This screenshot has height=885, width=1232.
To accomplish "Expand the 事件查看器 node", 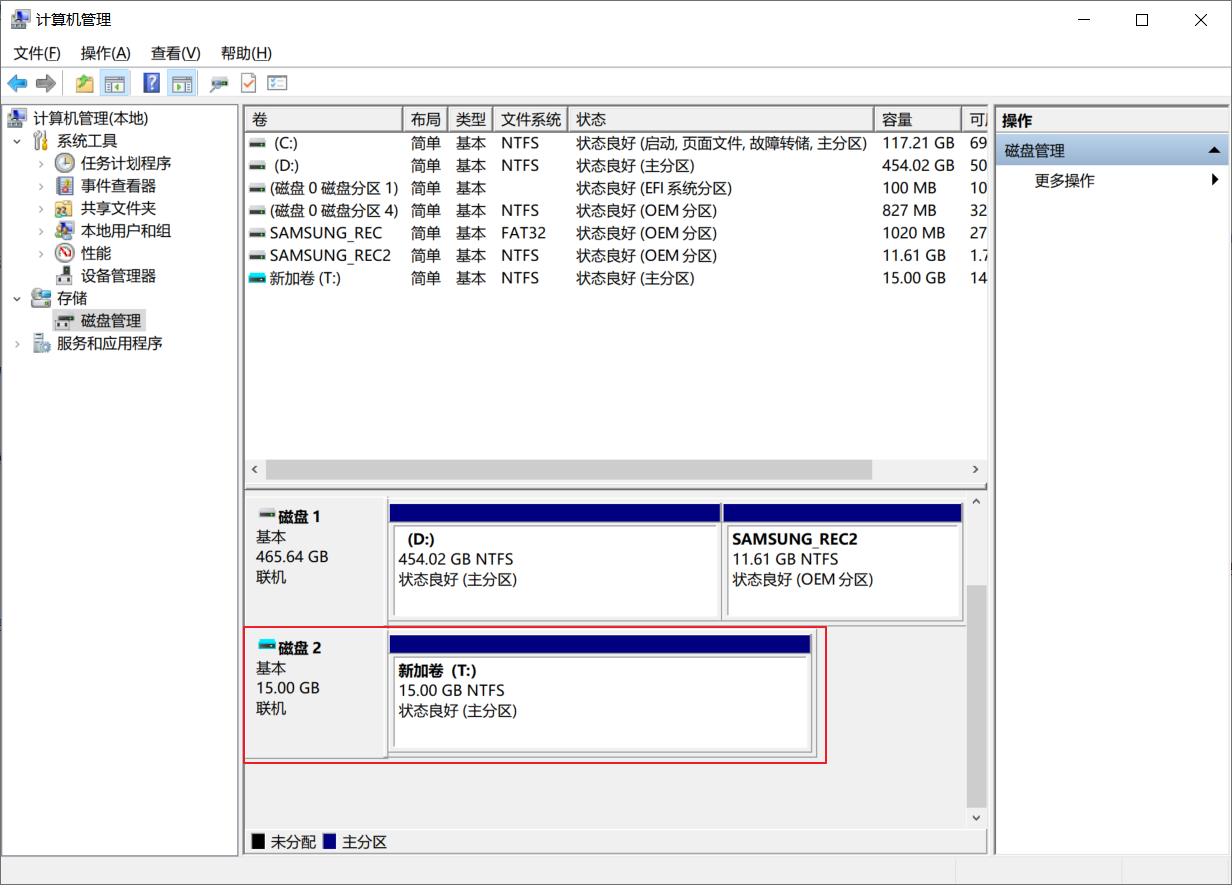I will pyautogui.click(x=41, y=185).
